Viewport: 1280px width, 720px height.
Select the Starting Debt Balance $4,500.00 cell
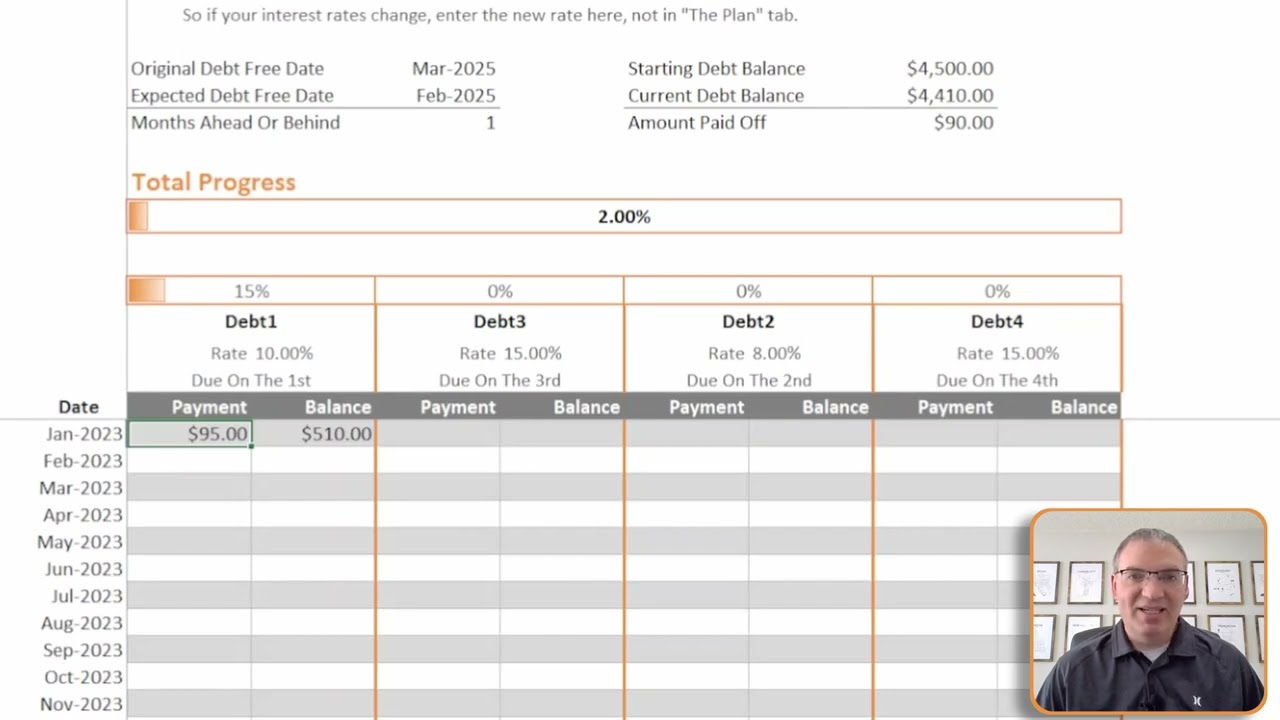pyautogui.click(x=950, y=69)
